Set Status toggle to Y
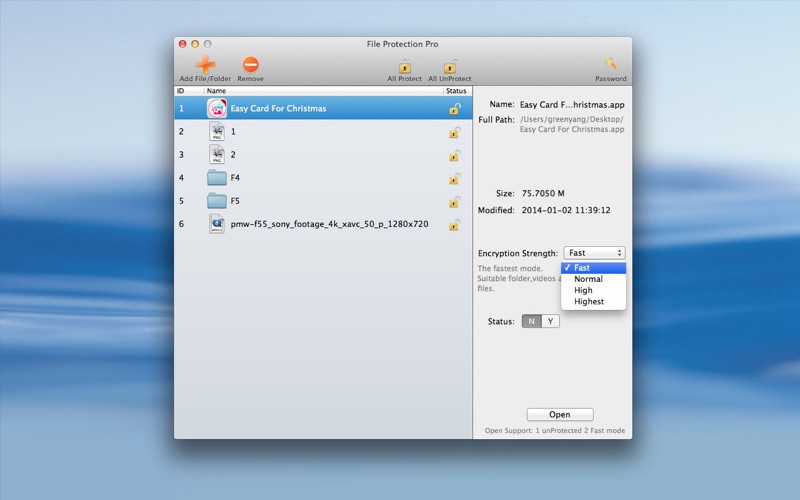Image resolution: width=800 pixels, height=500 pixels. coord(550,321)
